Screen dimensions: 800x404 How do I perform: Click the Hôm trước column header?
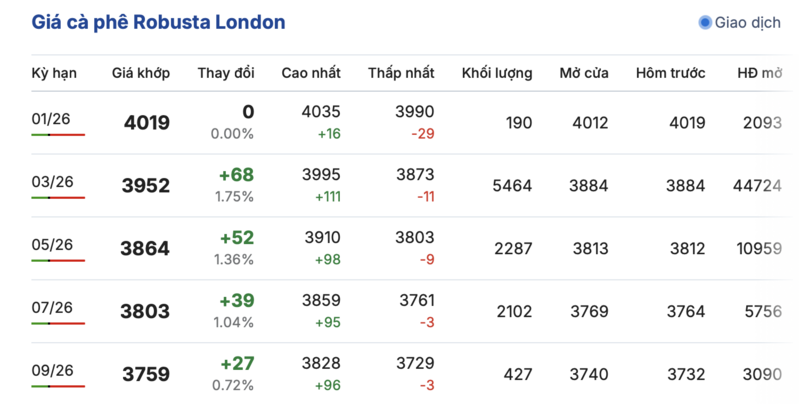(x=670, y=73)
